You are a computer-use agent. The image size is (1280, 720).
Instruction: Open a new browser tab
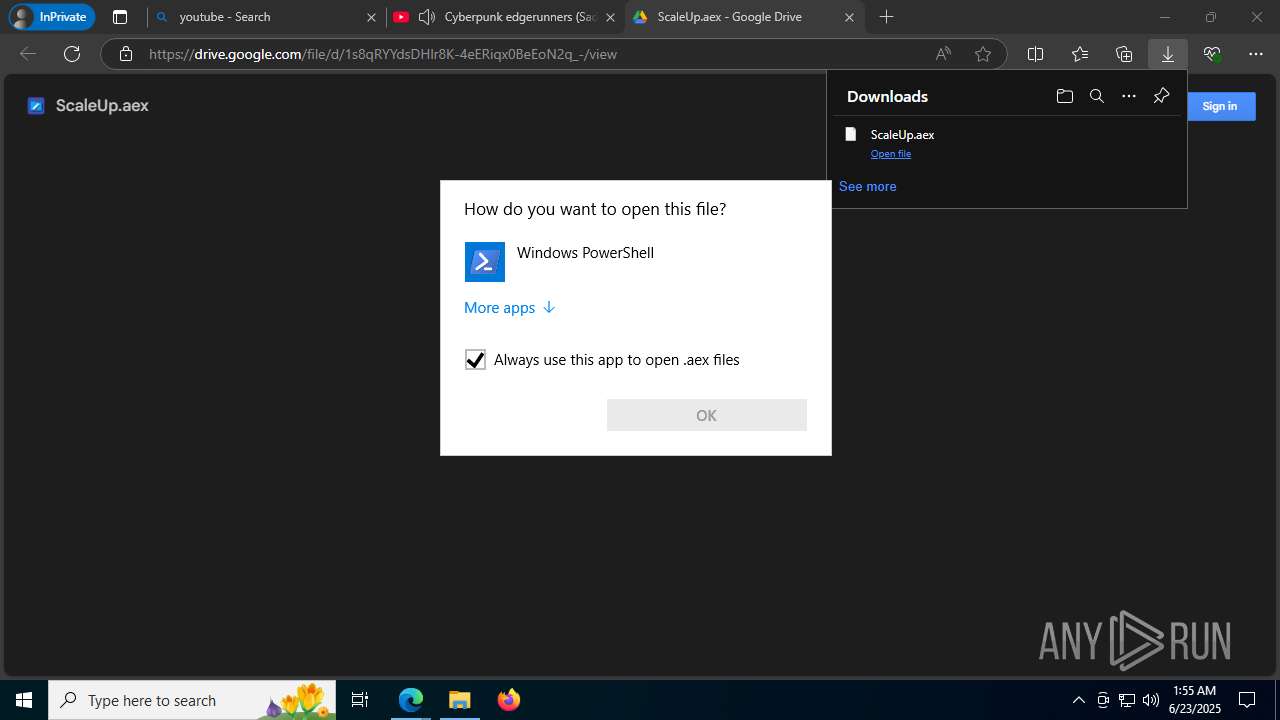[x=886, y=17]
